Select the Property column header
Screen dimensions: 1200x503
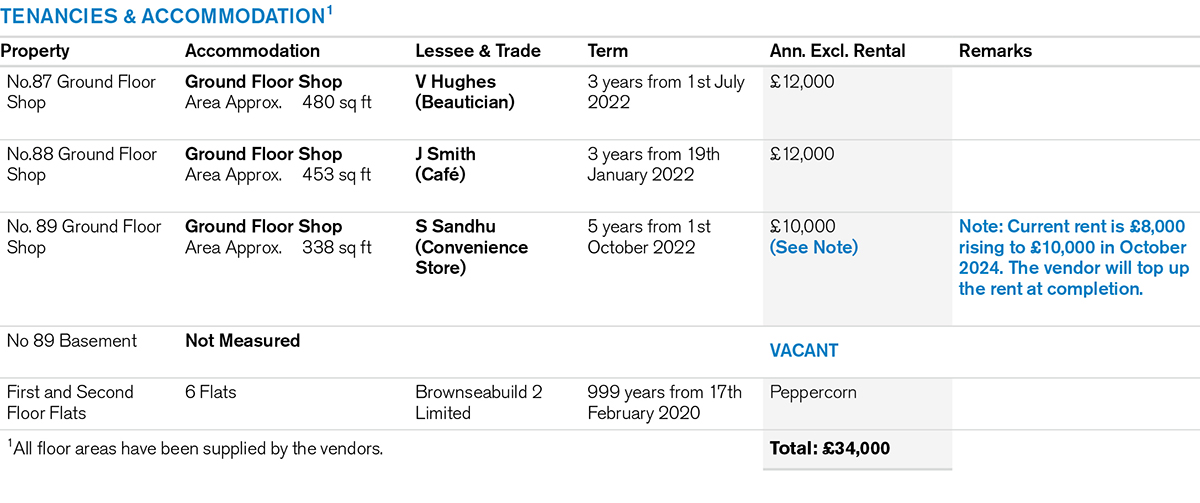click(x=38, y=51)
